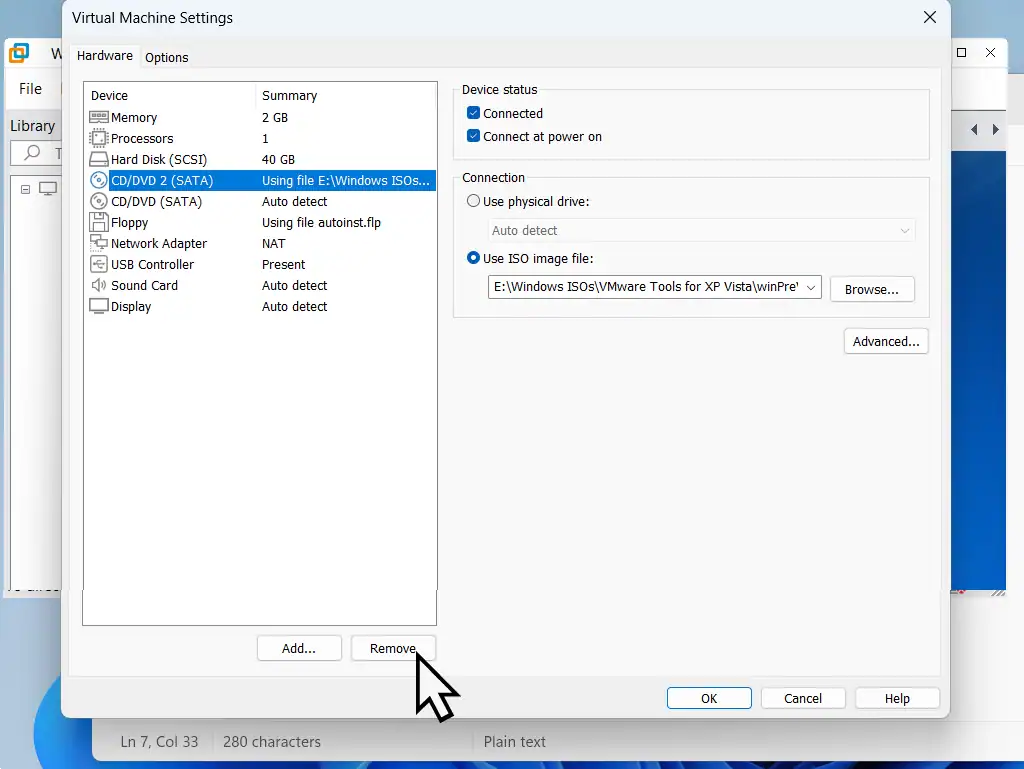Open the Advanced... settings button
This screenshot has height=769, width=1024.
[x=886, y=341]
